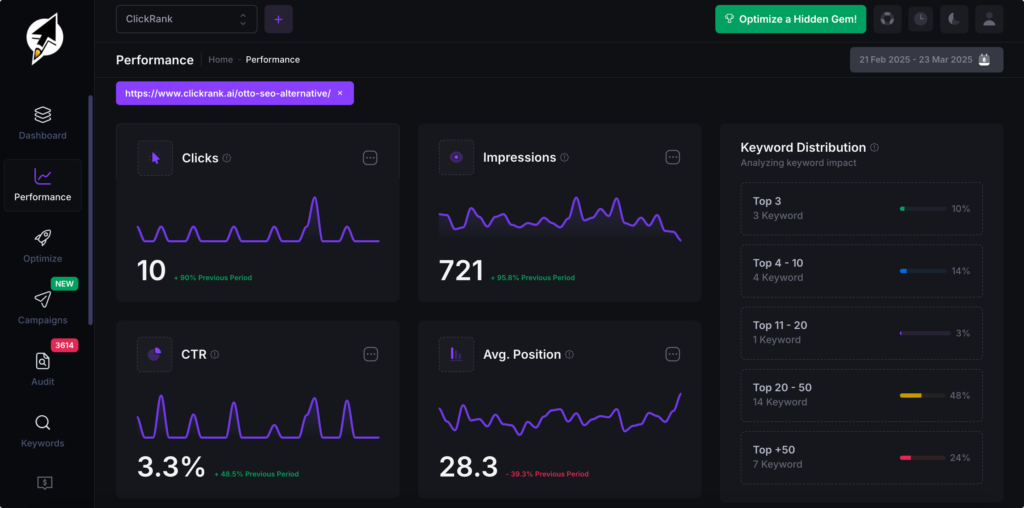Click the Avg. Position sparkline chart
The image size is (1024, 508).
[560, 414]
